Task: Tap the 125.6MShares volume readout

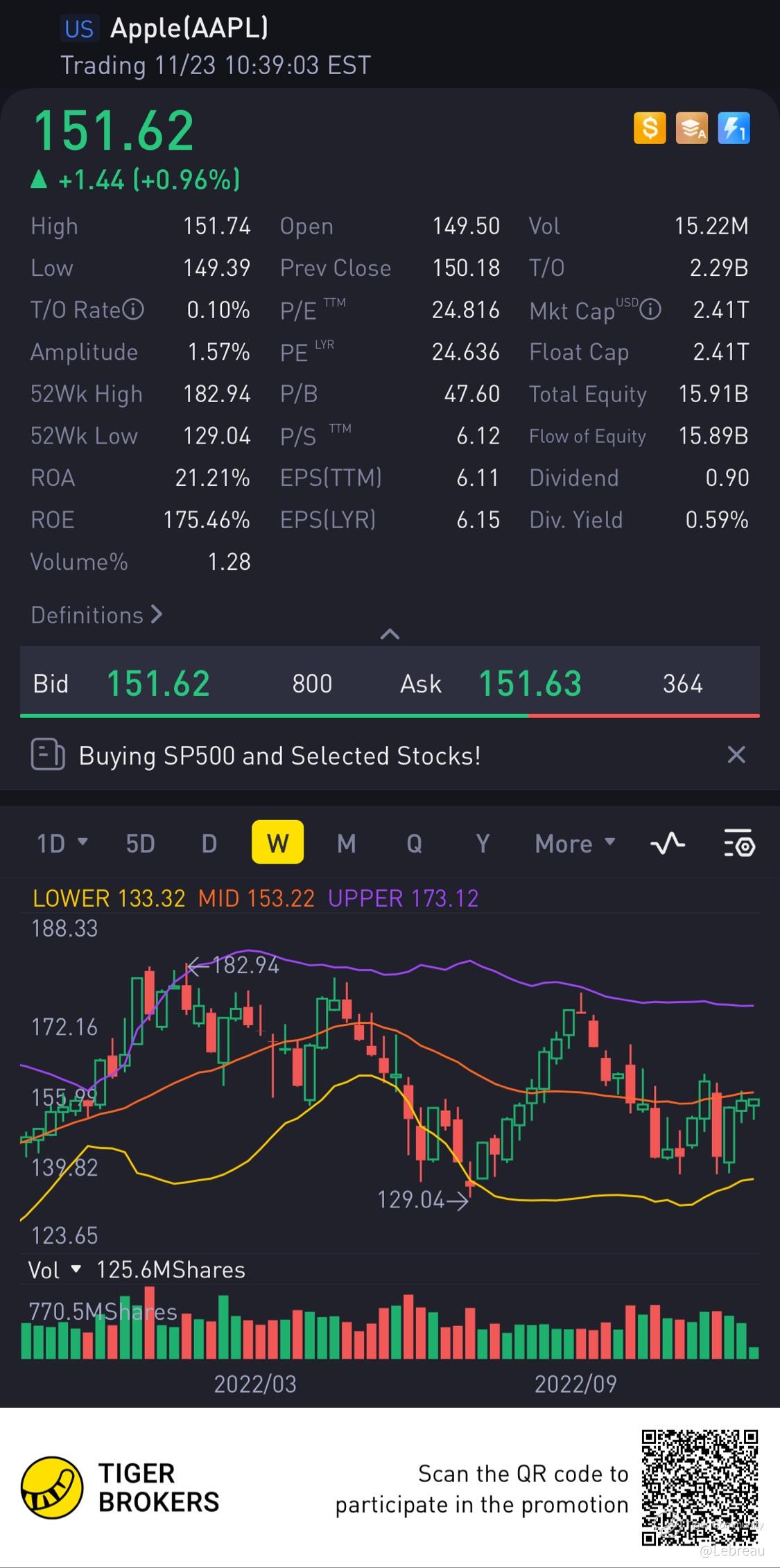Action: point(171,1270)
